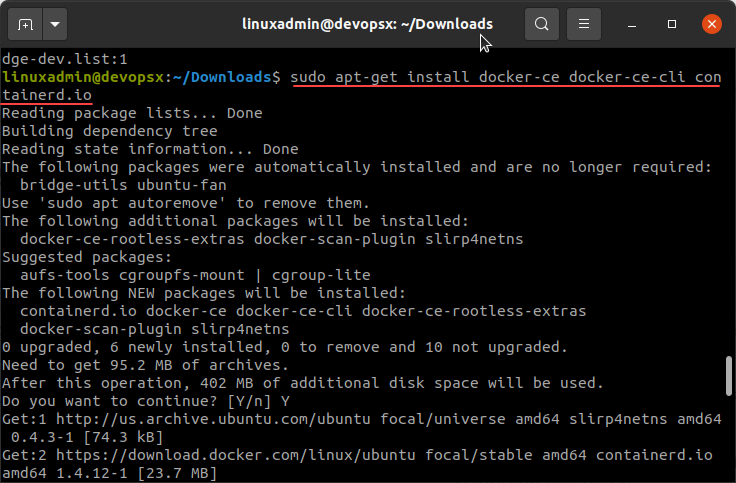Click 'The following NEW packages will be installed'
736x483 pixels.
click(x=204, y=293)
